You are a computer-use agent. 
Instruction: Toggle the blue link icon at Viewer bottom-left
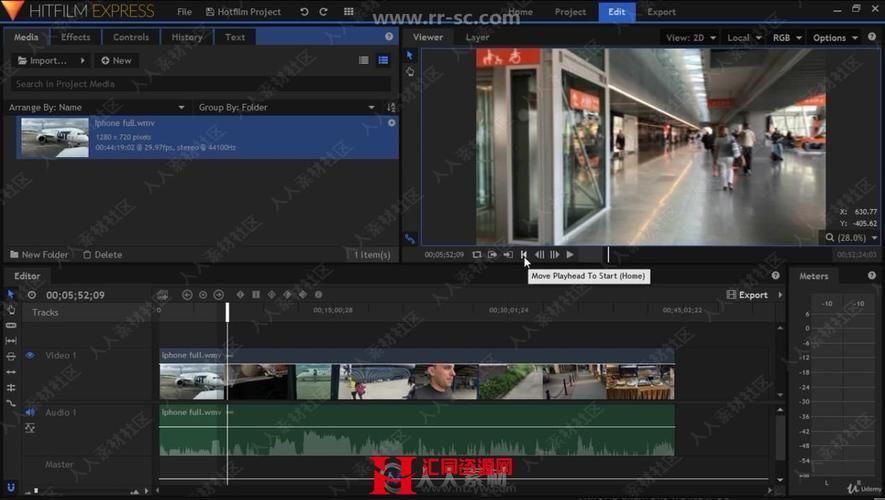pyautogui.click(x=410, y=239)
